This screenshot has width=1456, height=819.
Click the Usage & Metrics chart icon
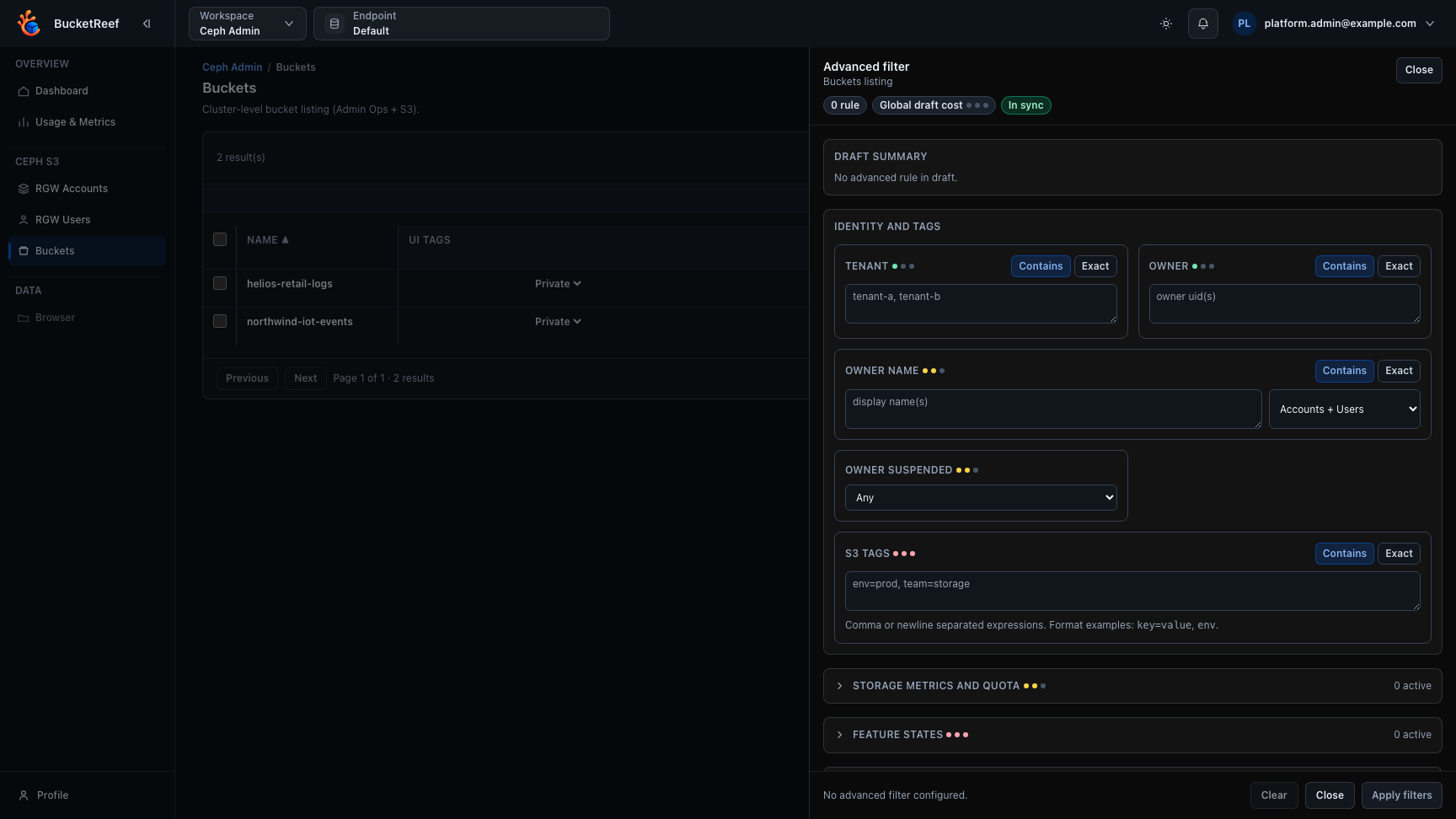[24, 122]
